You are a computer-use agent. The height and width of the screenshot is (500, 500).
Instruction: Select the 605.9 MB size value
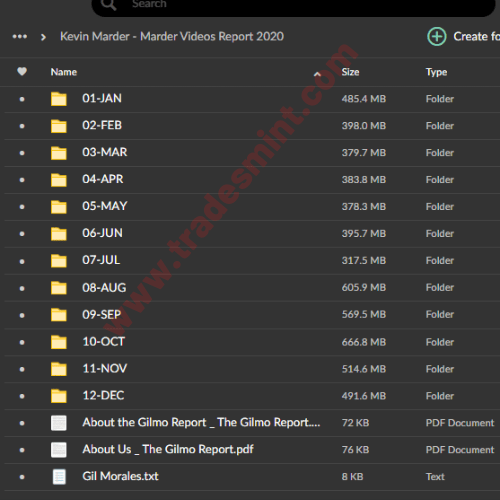[x=364, y=288]
